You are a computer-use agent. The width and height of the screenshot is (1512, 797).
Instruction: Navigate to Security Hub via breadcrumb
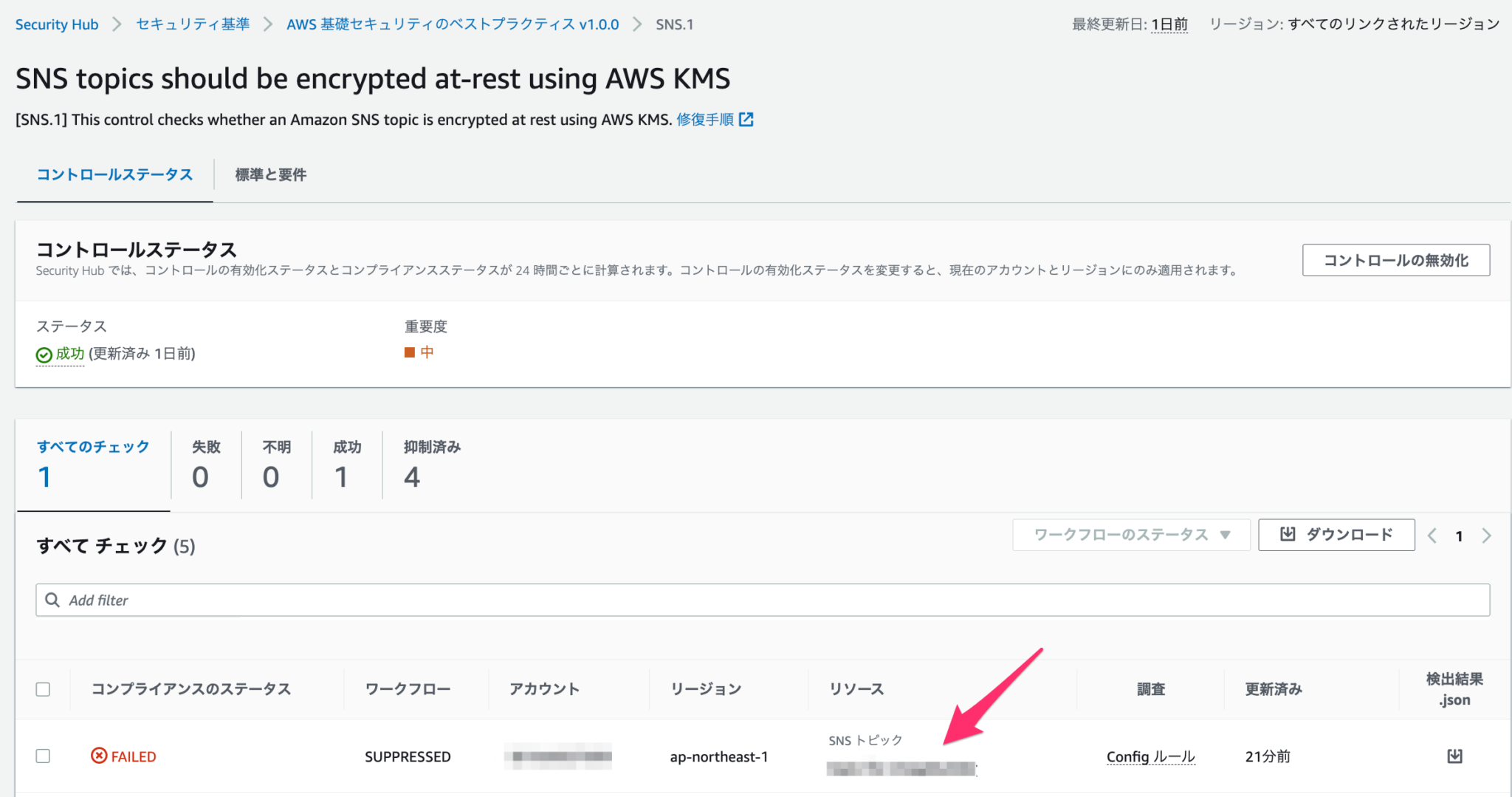(57, 24)
